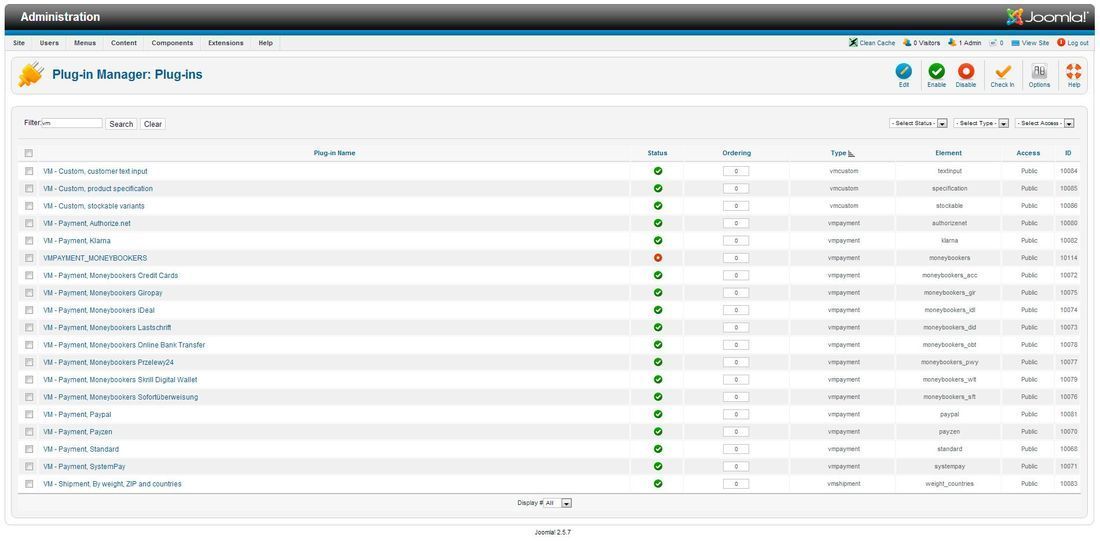
Task: Sort by Access column header
Action: click(1028, 153)
